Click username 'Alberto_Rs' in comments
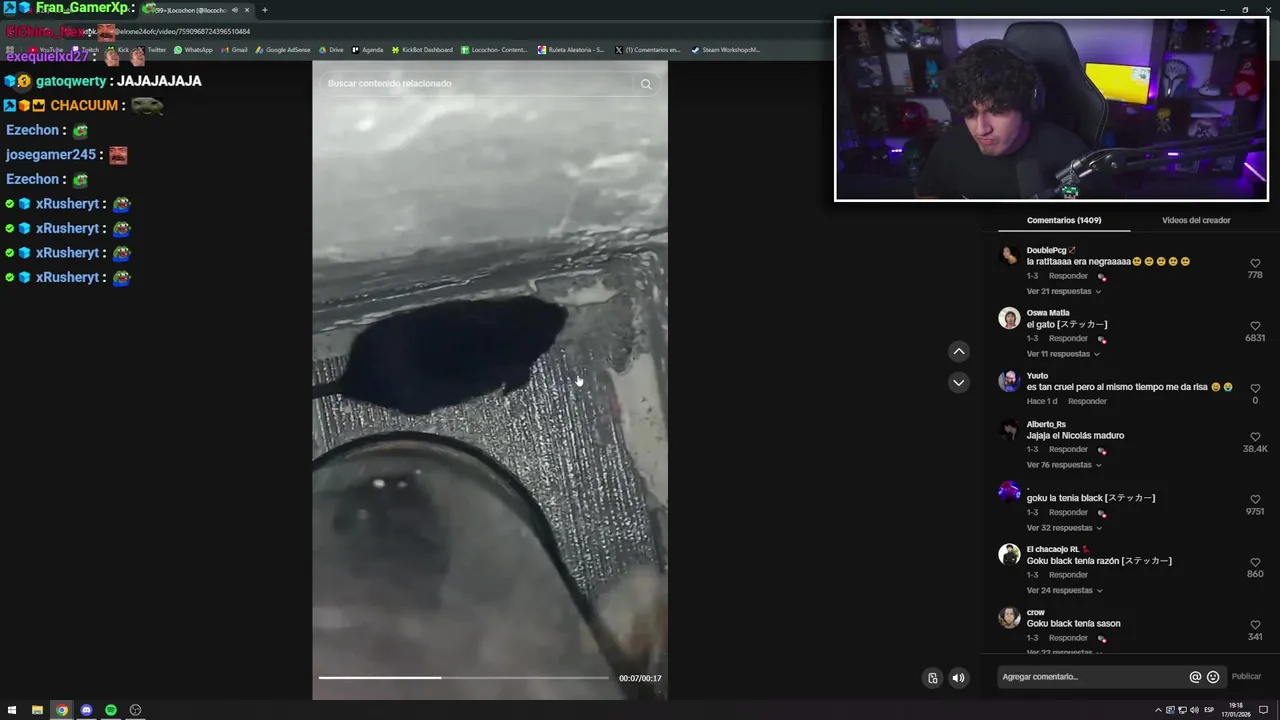 coord(1046,424)
